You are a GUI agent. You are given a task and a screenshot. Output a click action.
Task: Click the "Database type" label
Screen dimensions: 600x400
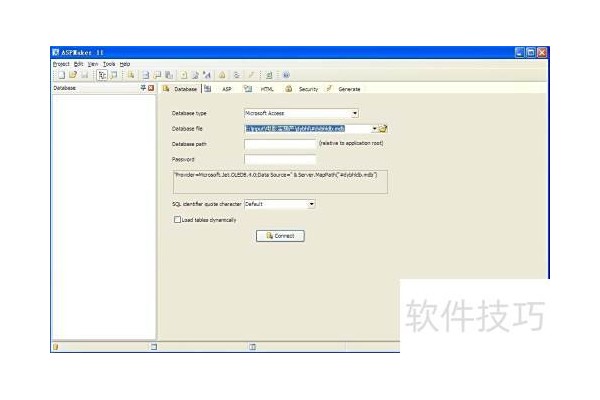[x=189, y=113]
